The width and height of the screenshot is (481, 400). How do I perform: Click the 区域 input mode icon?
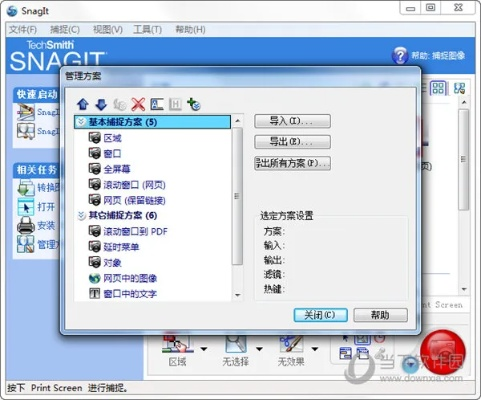click(177, 343)
